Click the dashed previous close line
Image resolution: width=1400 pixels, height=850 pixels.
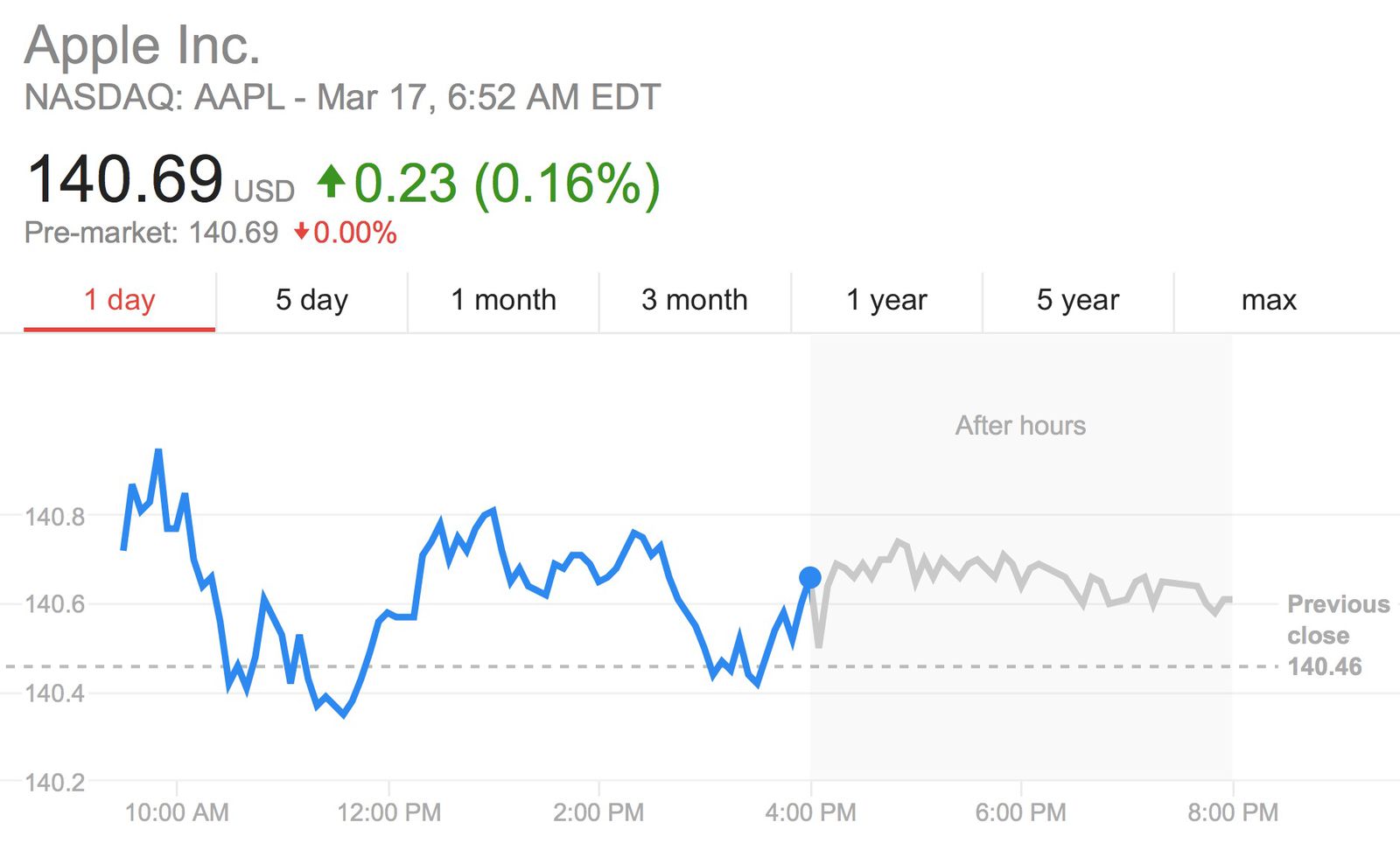[x=612, y=666]
